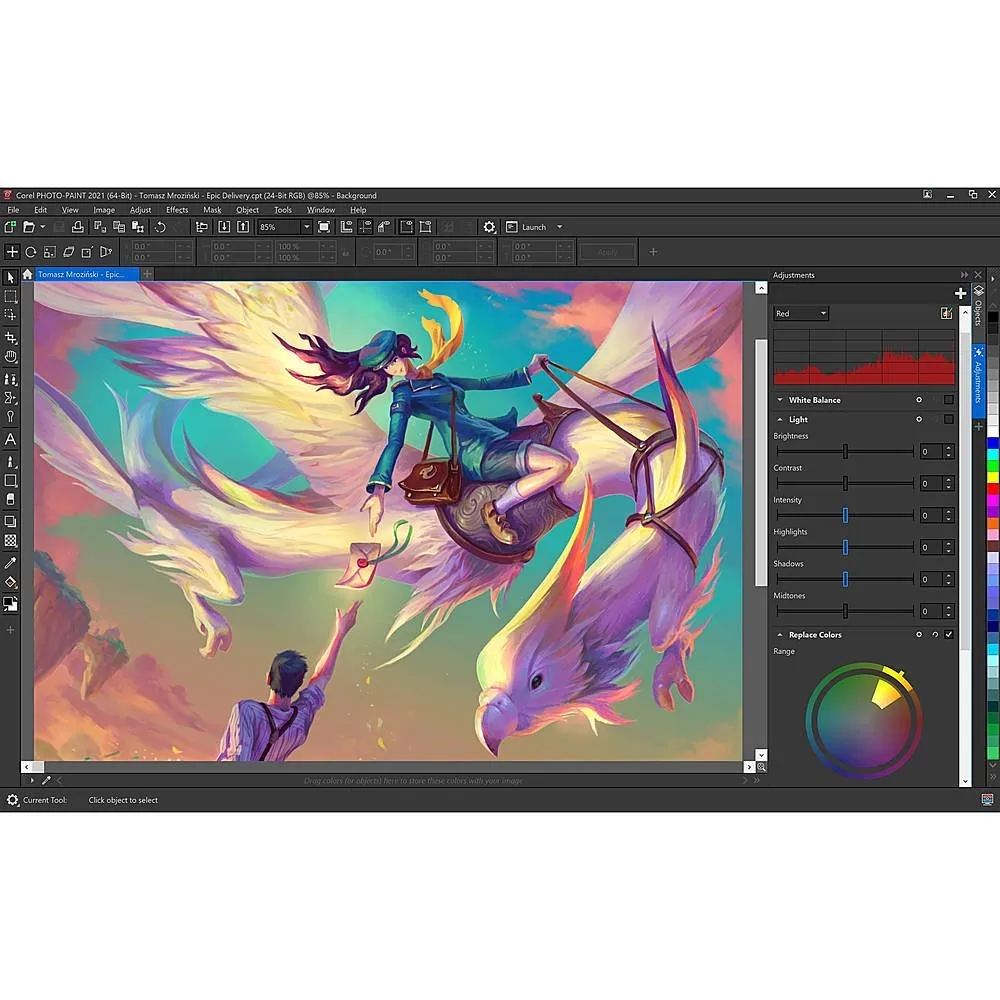The width and height of the screenshot is (1000, 1000).
Task: Click the Undo arrow icon in the toolbar
Action: coord(160,227)
